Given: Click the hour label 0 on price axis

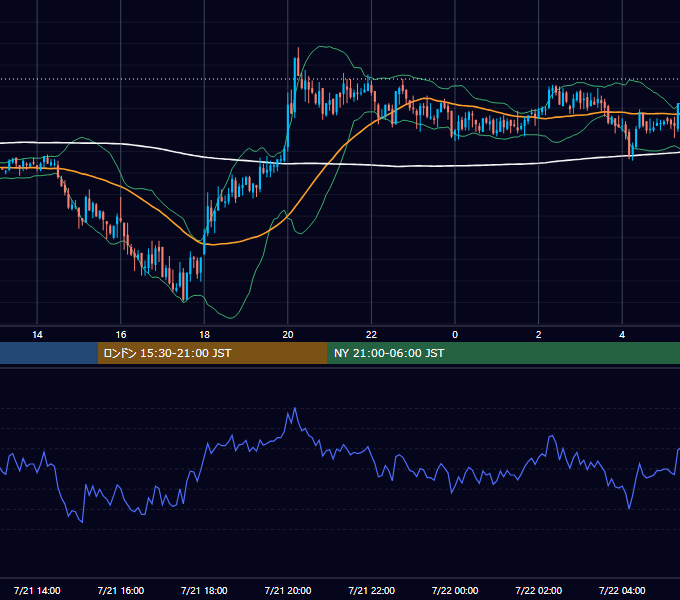Looking at the screenshot, I should [455, 335].
